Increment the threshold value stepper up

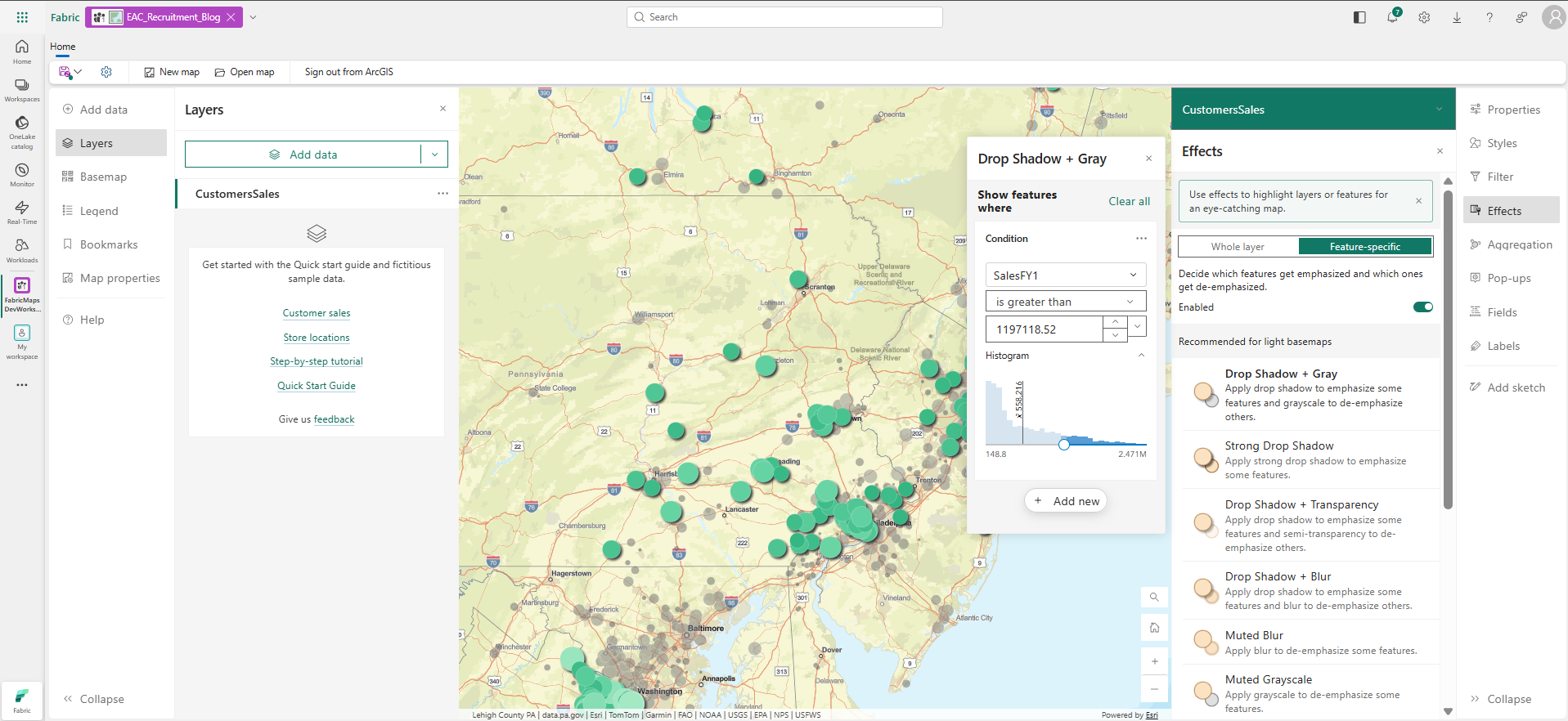pos(1115,322)
